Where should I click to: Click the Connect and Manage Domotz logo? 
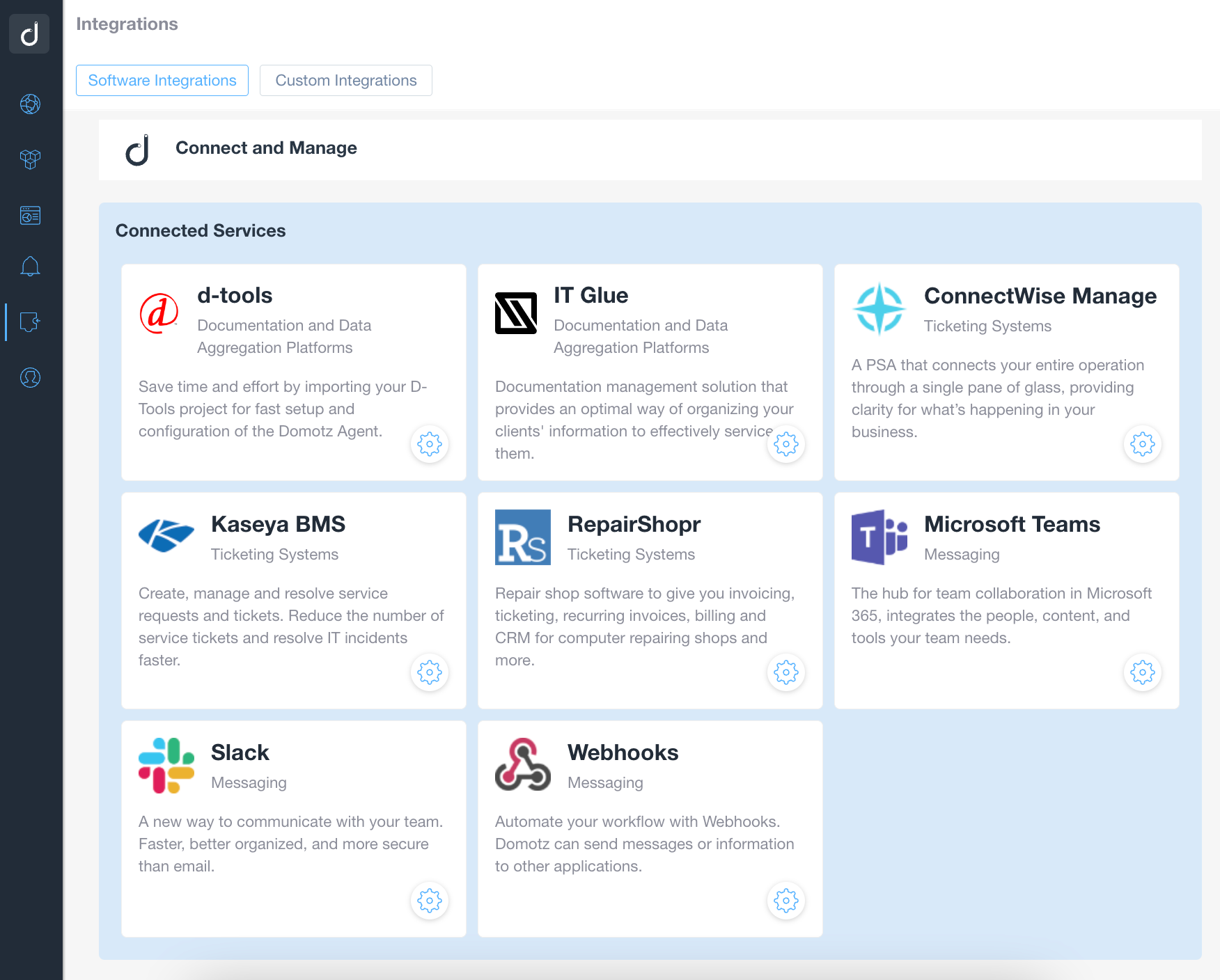click(138, 150)
